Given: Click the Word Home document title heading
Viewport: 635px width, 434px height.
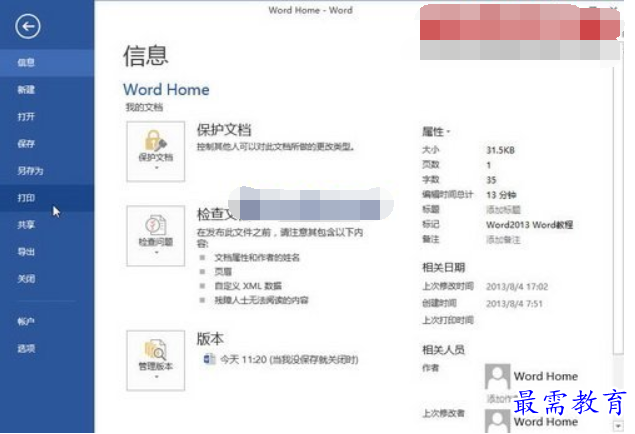Looking at the screenshot, I should point(166,89).
